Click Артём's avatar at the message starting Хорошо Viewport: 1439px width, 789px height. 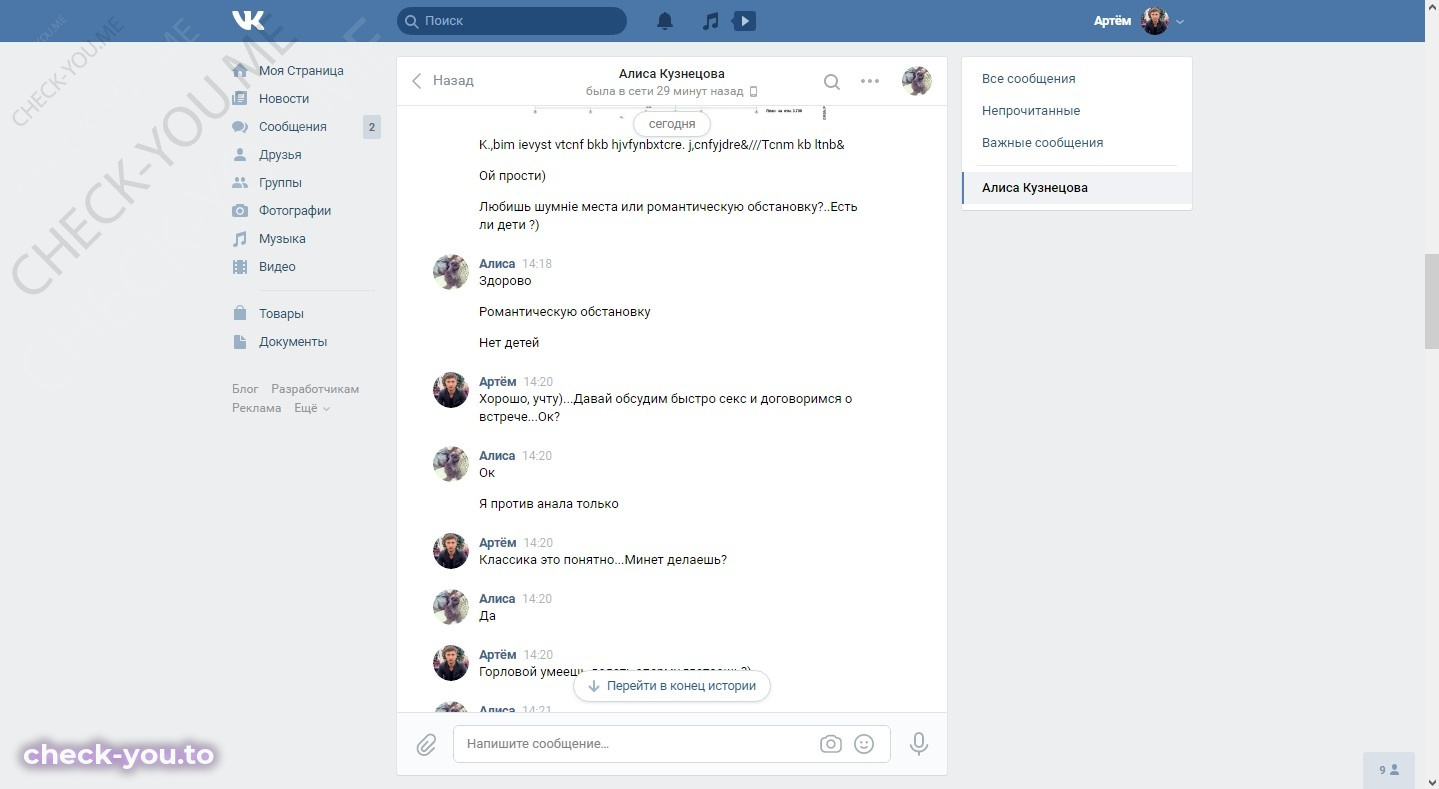click(451, 390)
